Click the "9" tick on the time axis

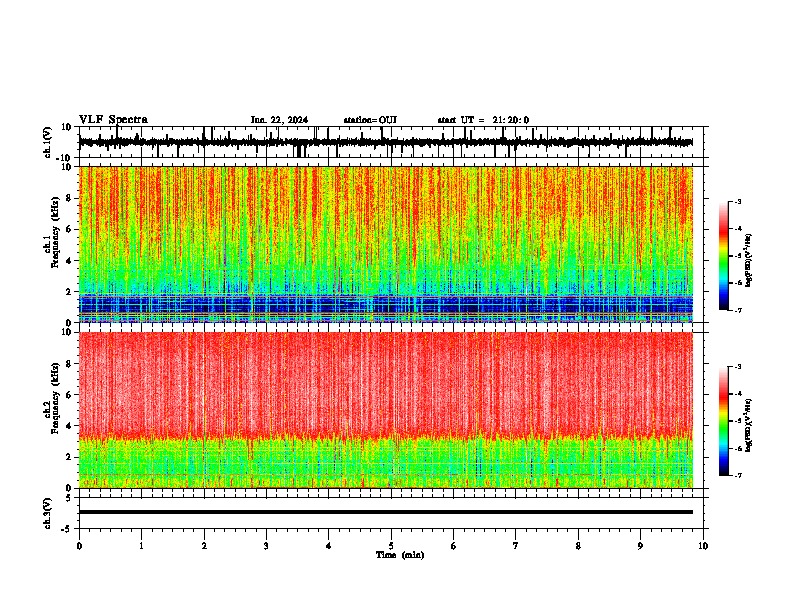(640, 546)
